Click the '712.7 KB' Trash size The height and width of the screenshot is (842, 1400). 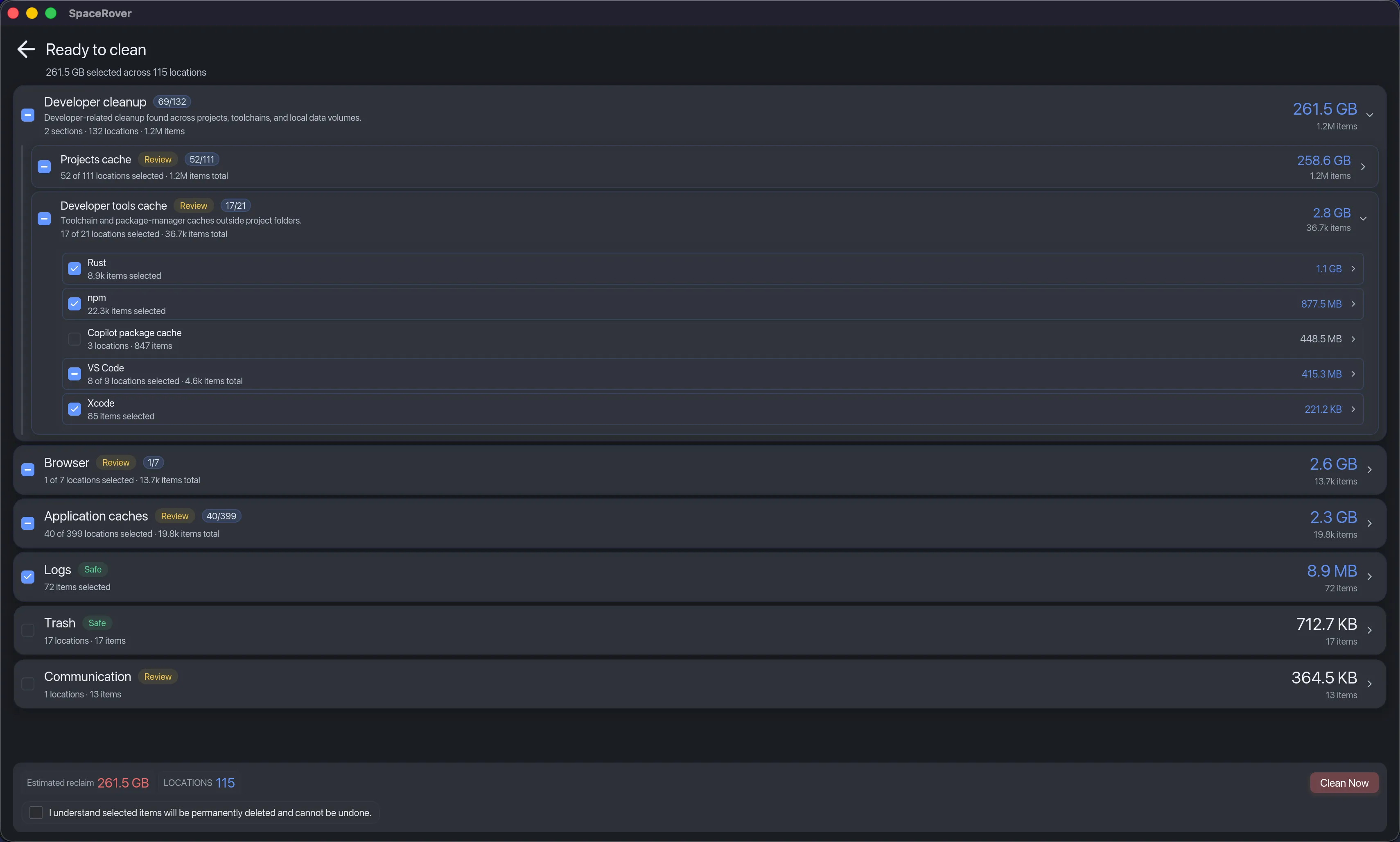click(1326, 624)
